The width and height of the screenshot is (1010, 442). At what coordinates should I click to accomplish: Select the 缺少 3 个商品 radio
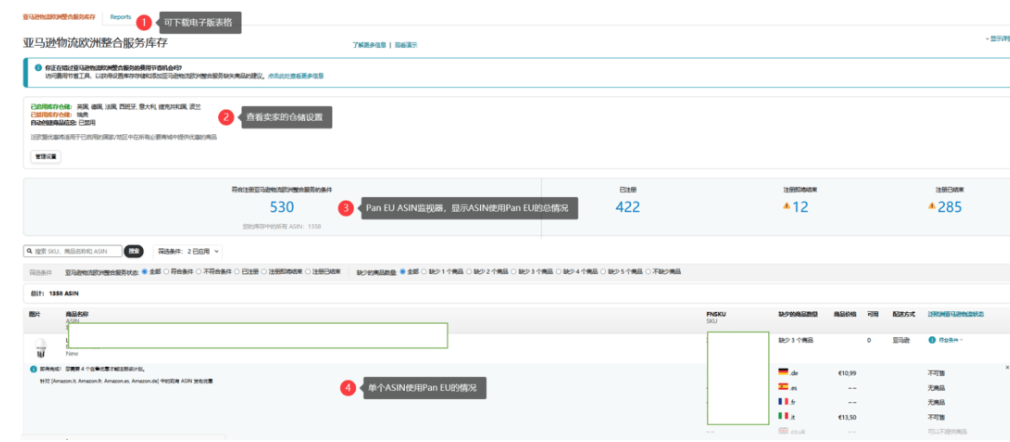tap(513, 272)
